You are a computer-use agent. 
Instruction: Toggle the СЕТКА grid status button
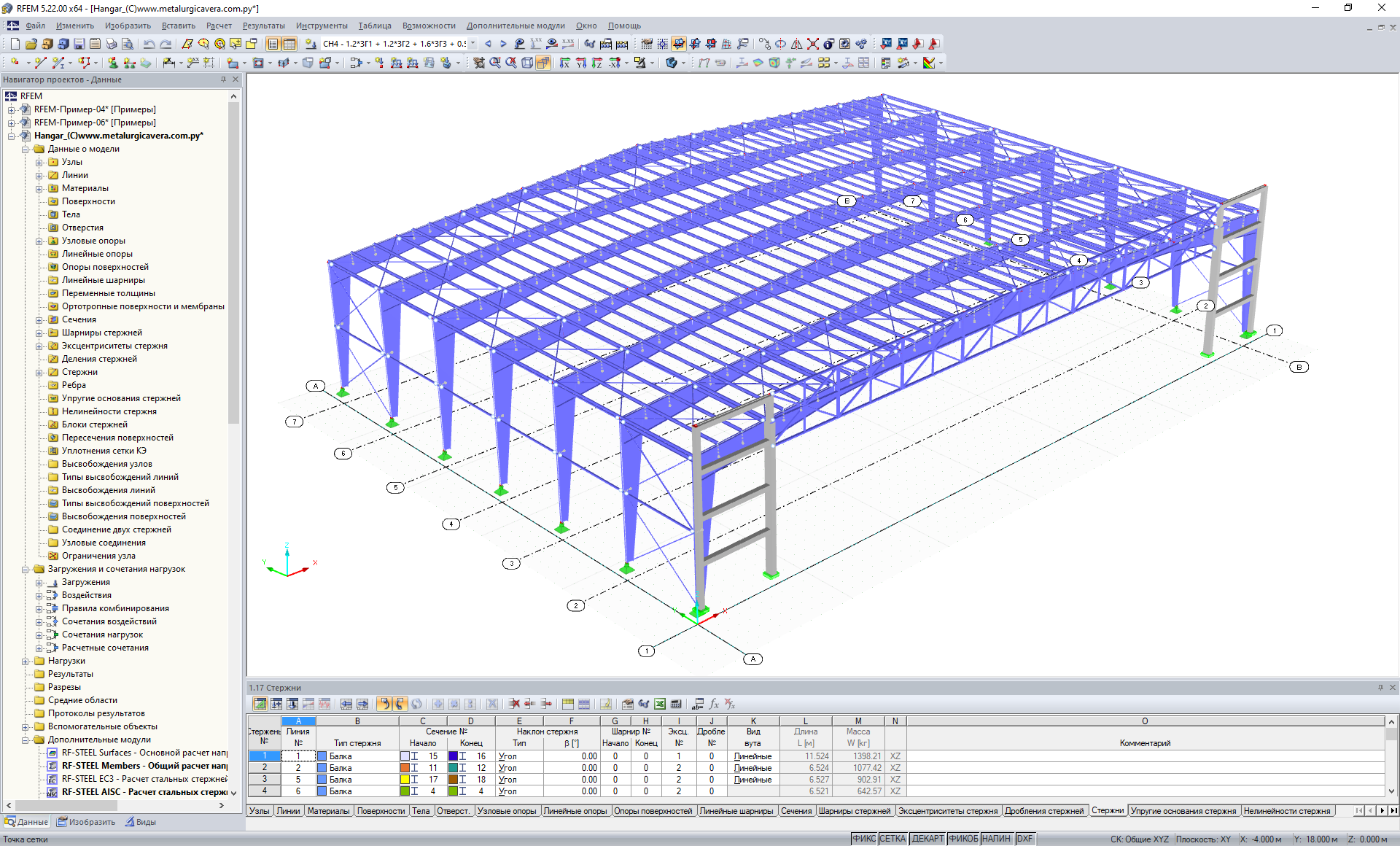click(892, 839)
